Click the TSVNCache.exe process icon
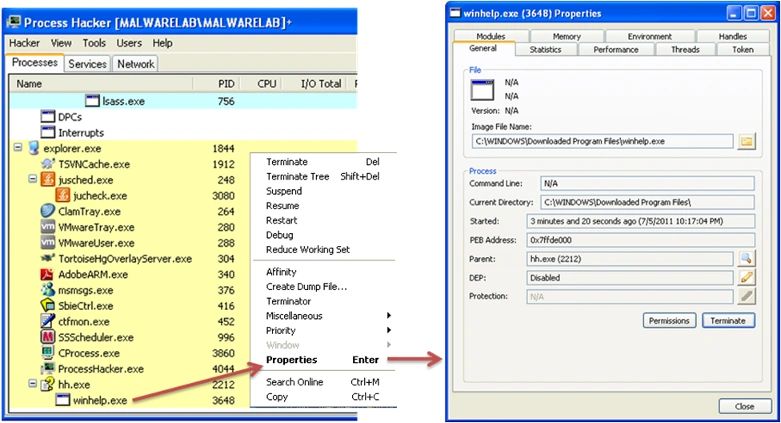781x423 pixels. (x=48, y=164)
